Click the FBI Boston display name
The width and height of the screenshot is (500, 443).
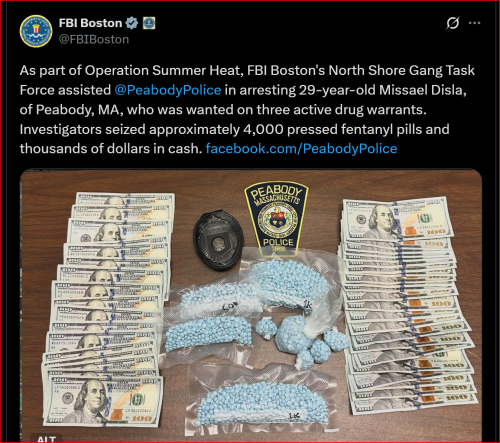[x=90, y=23]
